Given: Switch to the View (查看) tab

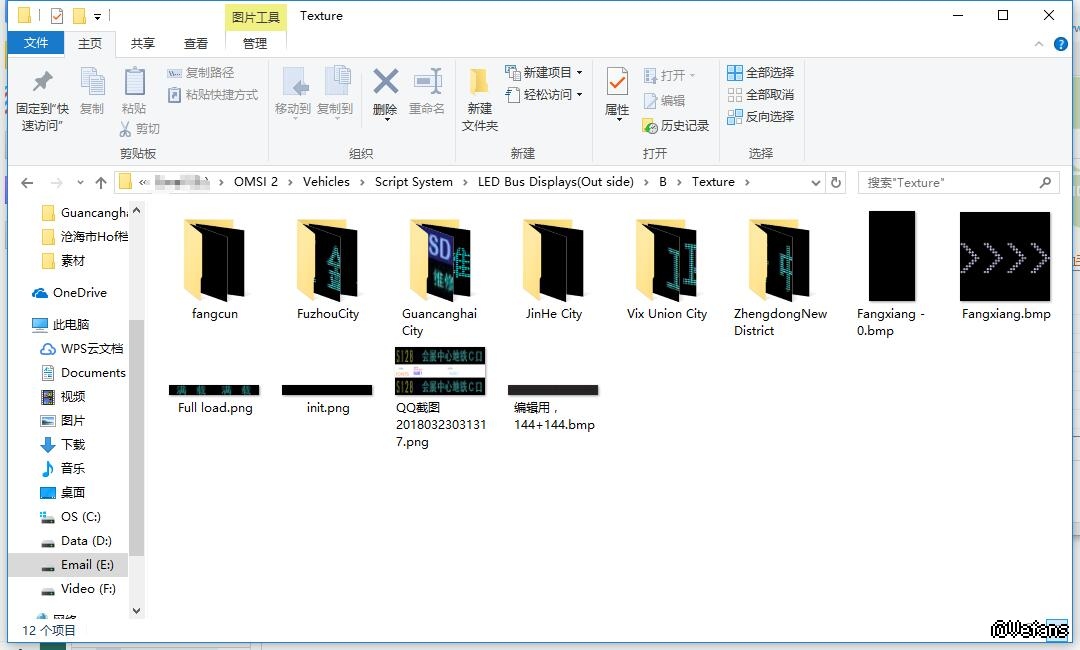Looking at the screenshot, I should point(196,43).
